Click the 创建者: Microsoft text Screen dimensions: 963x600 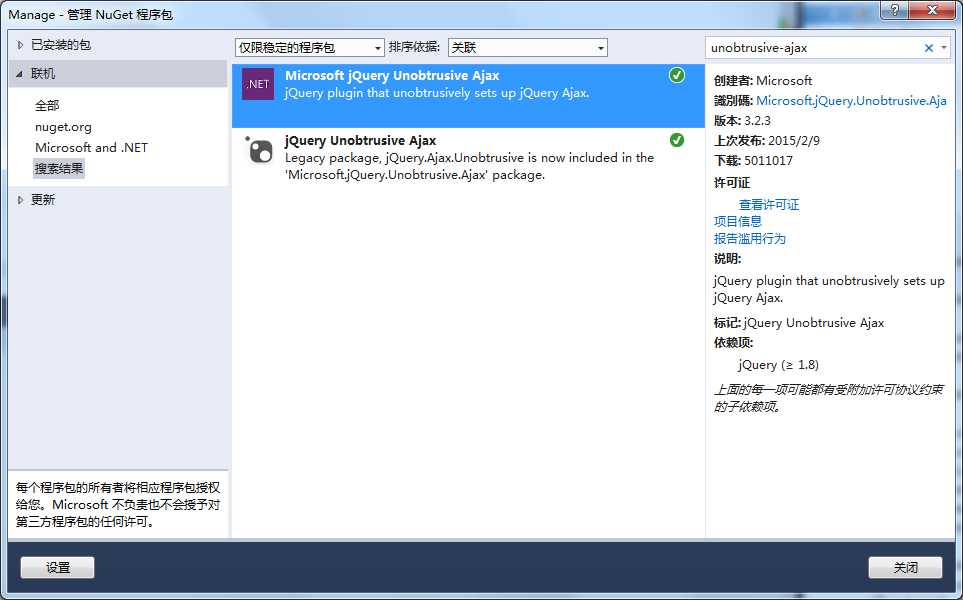763,80
